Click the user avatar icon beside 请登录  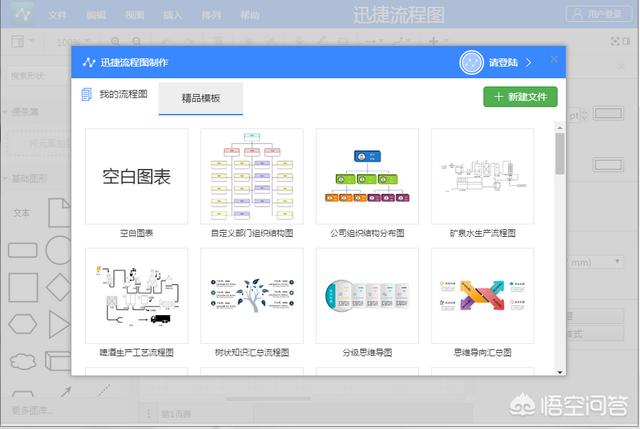click(471, 62)
